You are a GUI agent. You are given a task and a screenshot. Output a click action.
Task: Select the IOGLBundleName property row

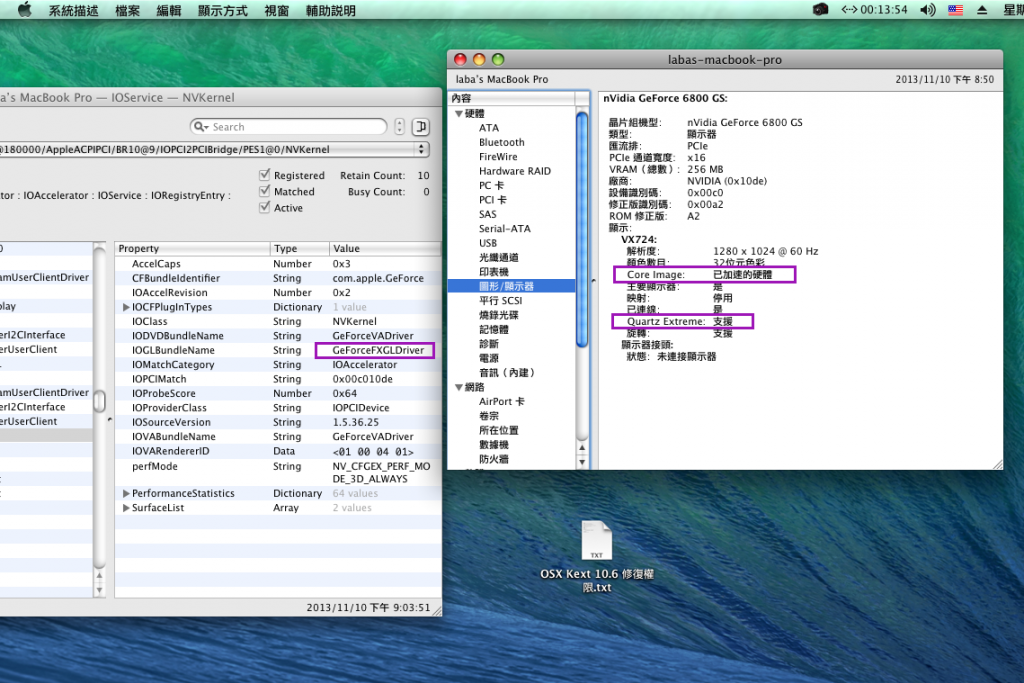278,350
